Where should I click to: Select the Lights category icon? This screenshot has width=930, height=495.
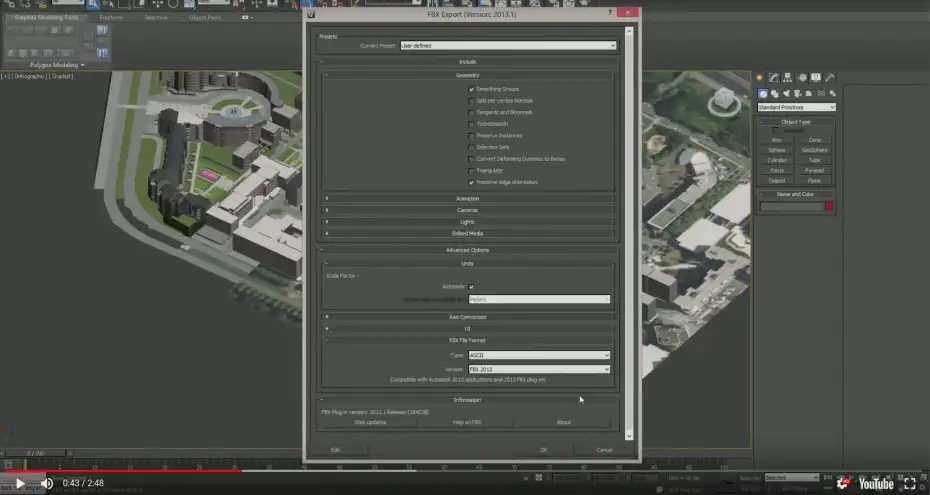click(x=786, y=94)
